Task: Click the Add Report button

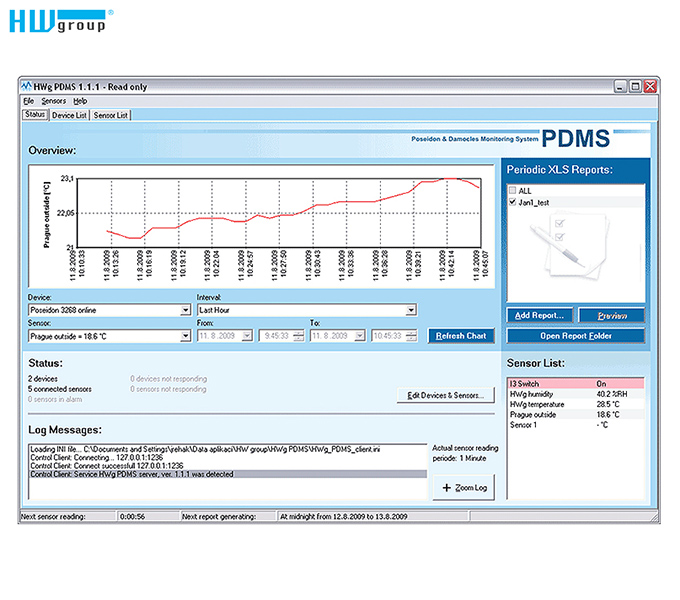Action: tap(539, 316)
